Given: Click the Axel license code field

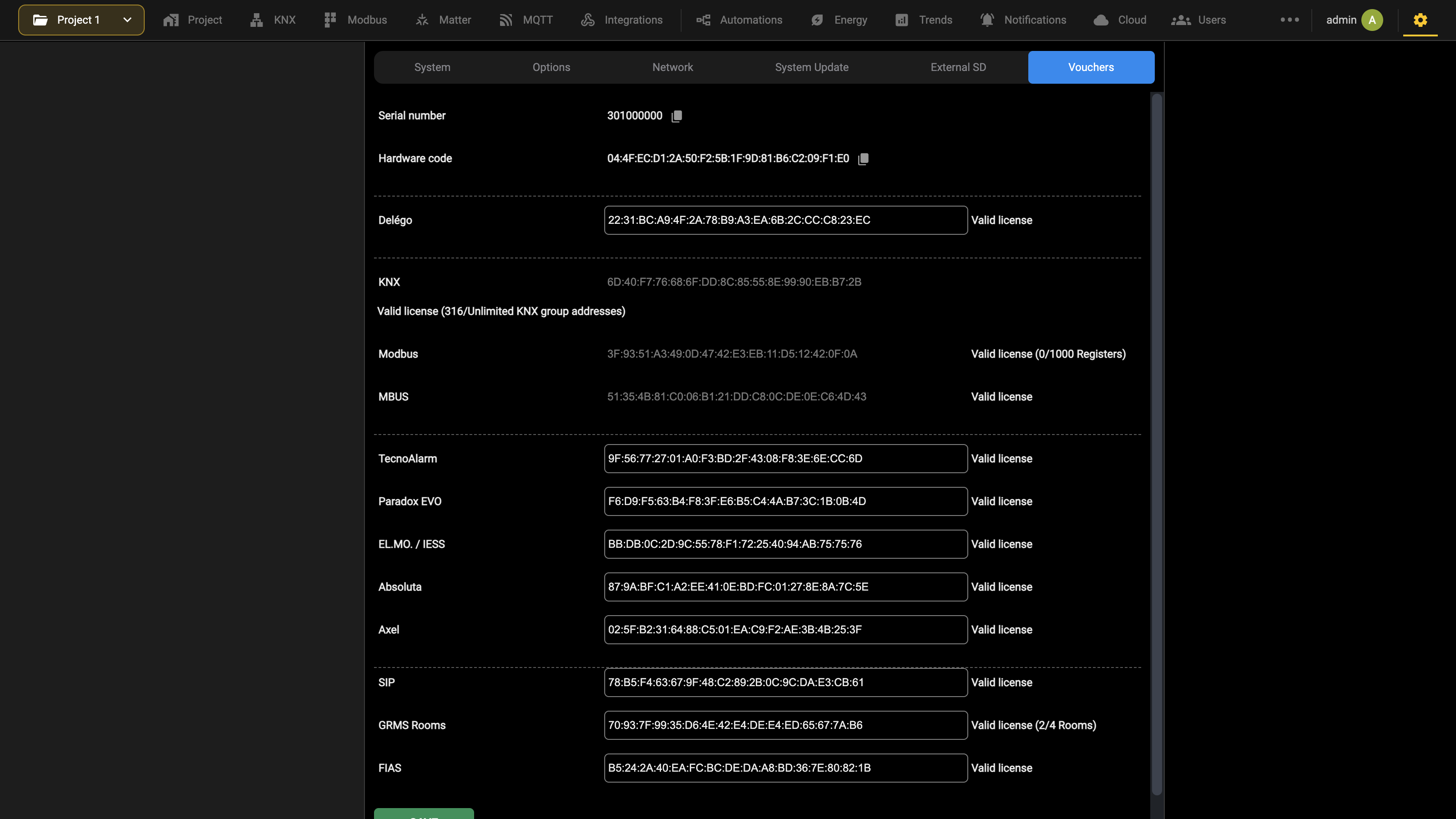Looking at the screenshot, I should pyautogui.click(x=786, y=630).
